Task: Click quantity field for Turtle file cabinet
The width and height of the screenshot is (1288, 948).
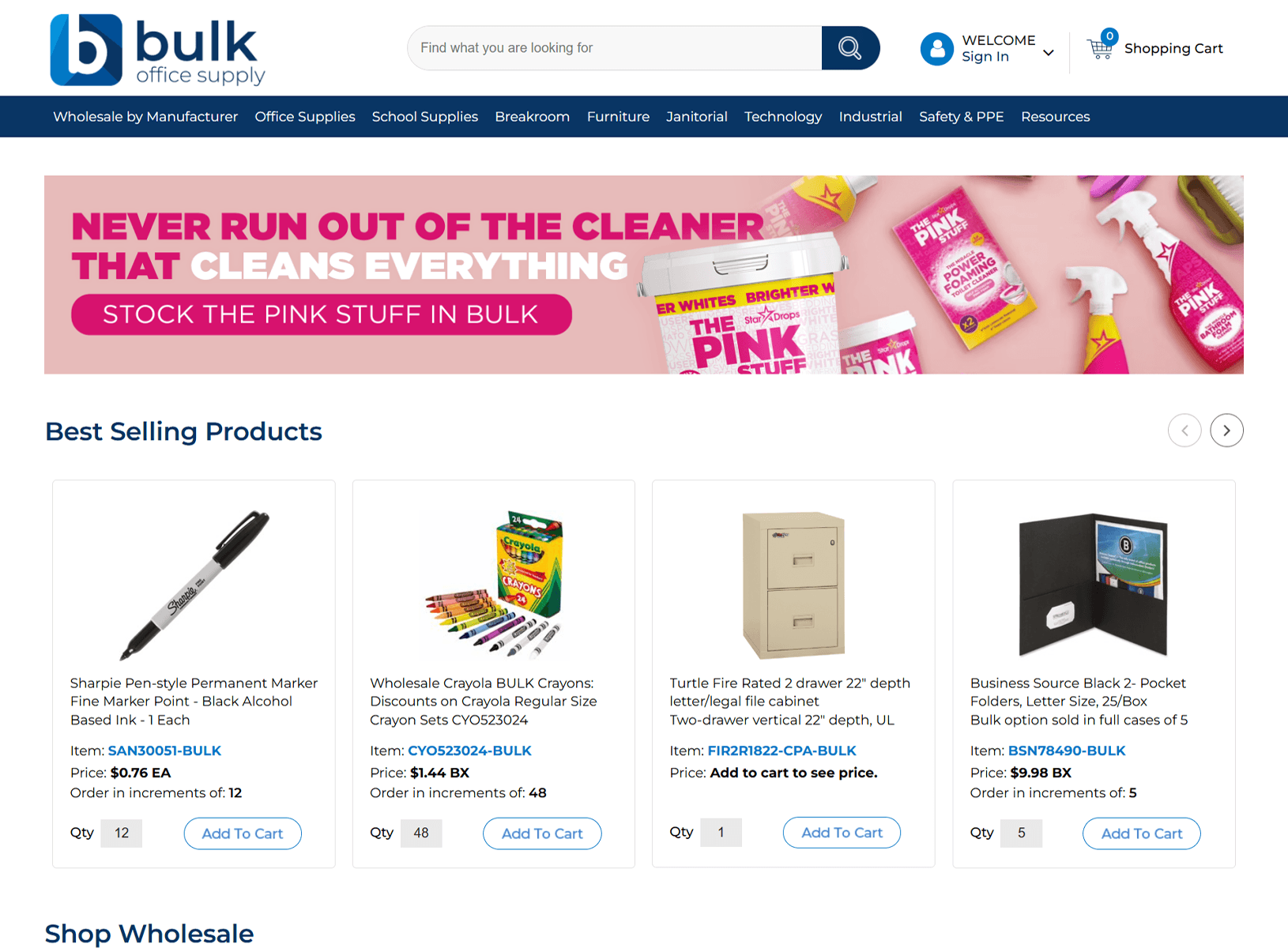Action: point(721,833)
